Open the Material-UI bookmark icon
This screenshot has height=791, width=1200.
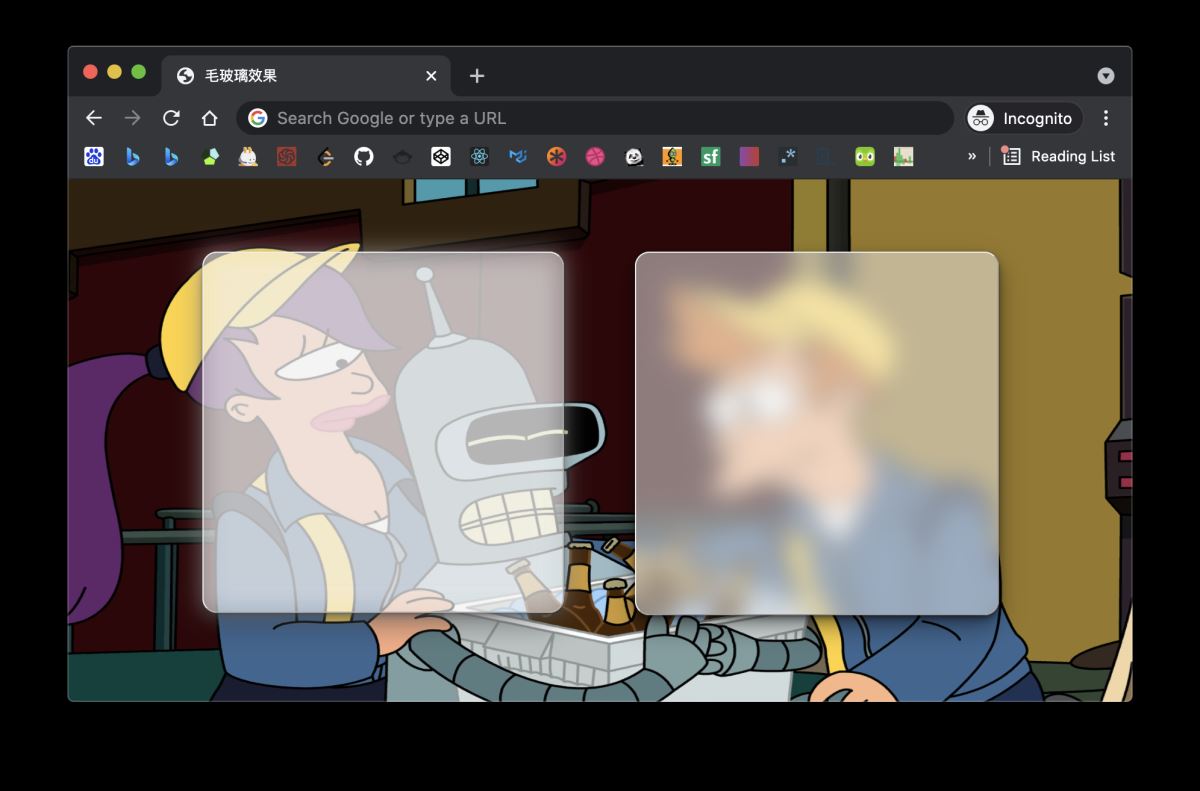(518, 156)
